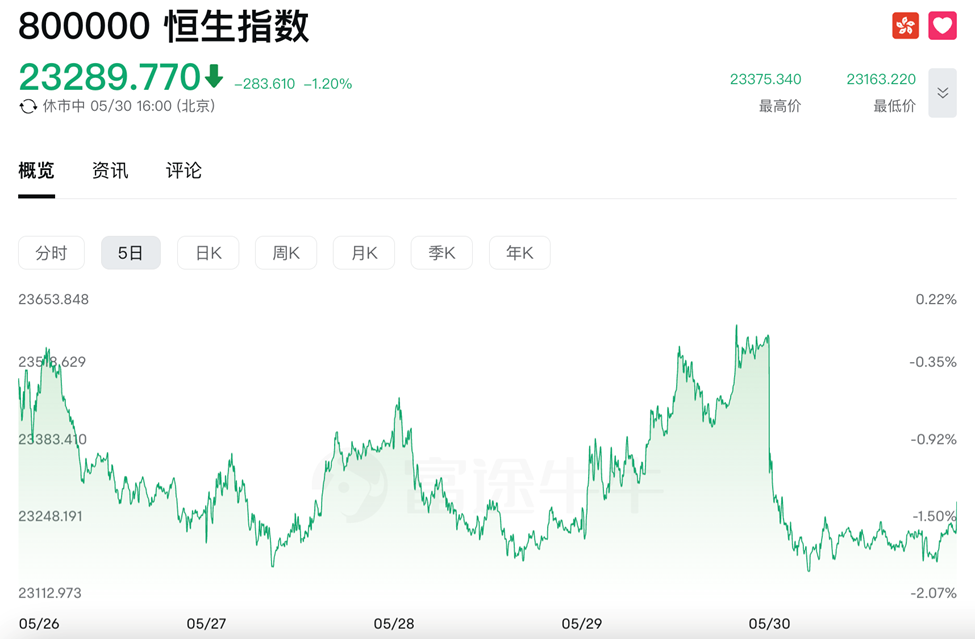The image size is (975, 639).
Task: Expand the quote details chevron
Action: click(x=943, y=93)
